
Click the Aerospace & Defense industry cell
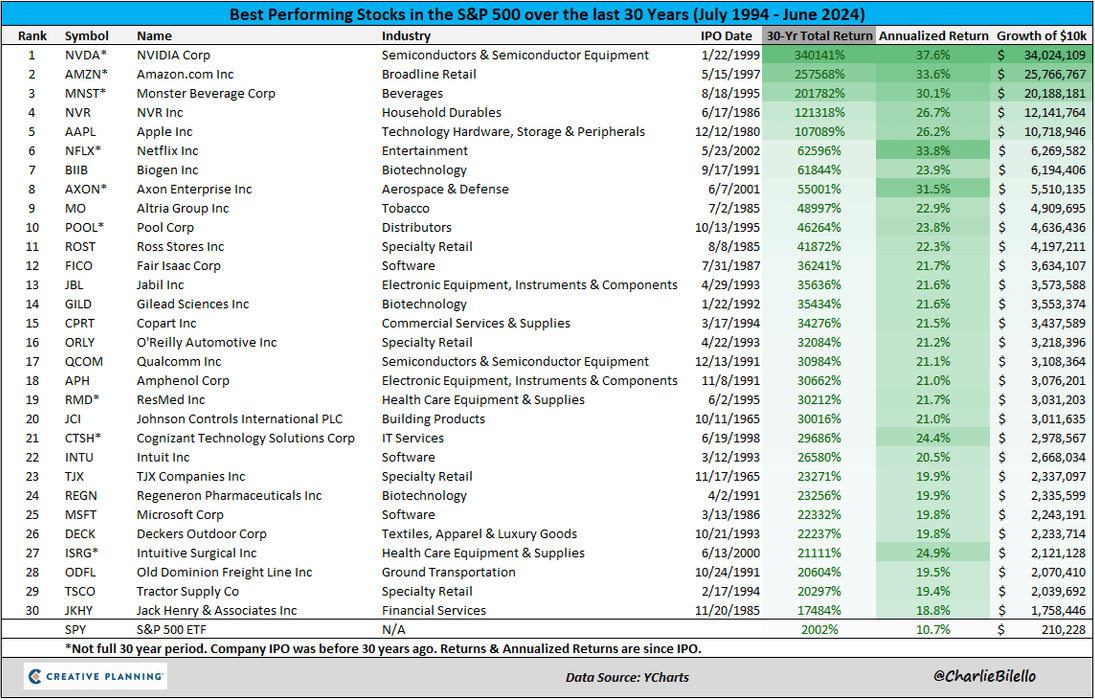[x=445, y=189]
